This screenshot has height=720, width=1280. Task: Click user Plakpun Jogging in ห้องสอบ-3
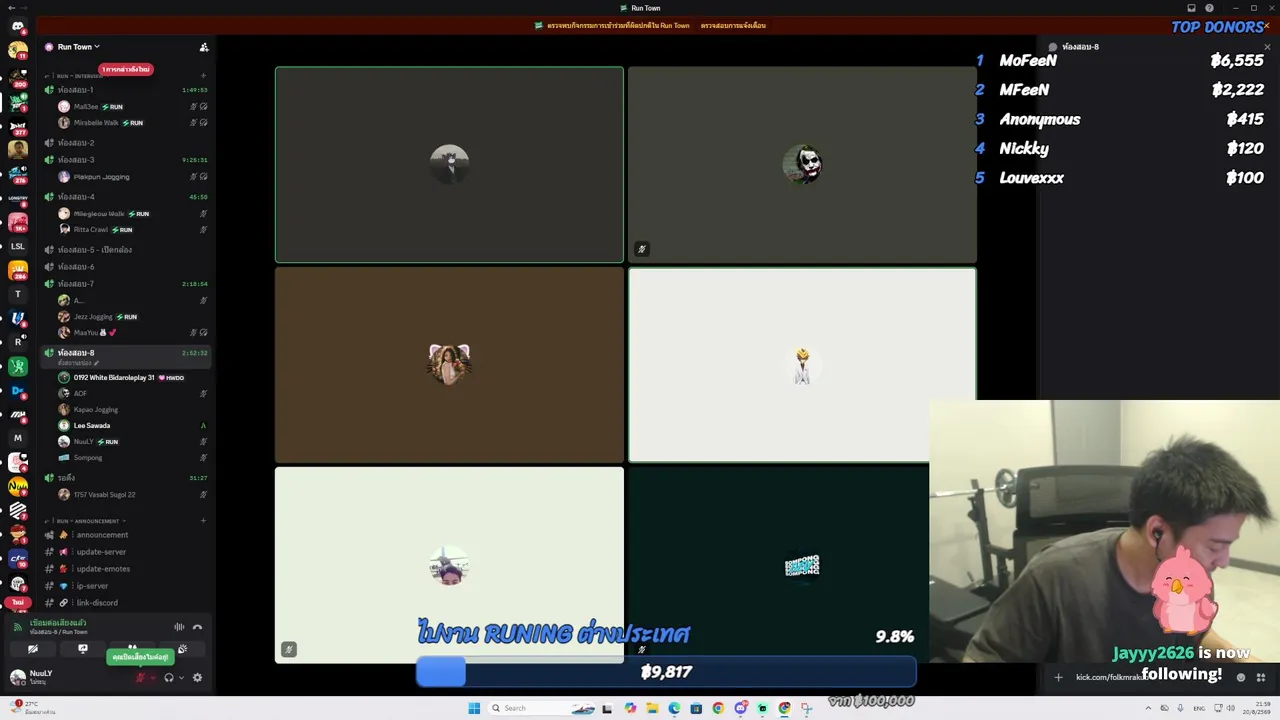click(x=133, y=177)
